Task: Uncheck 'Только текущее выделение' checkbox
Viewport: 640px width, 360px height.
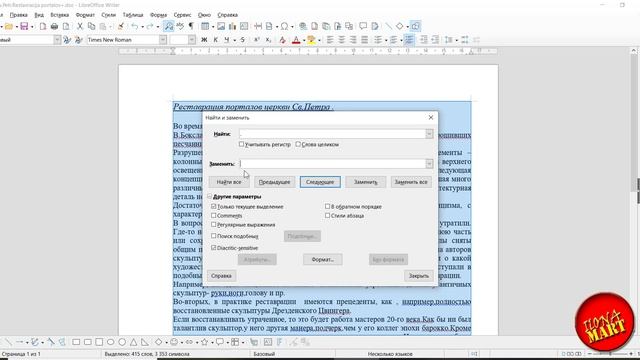Action: (213, 207)
